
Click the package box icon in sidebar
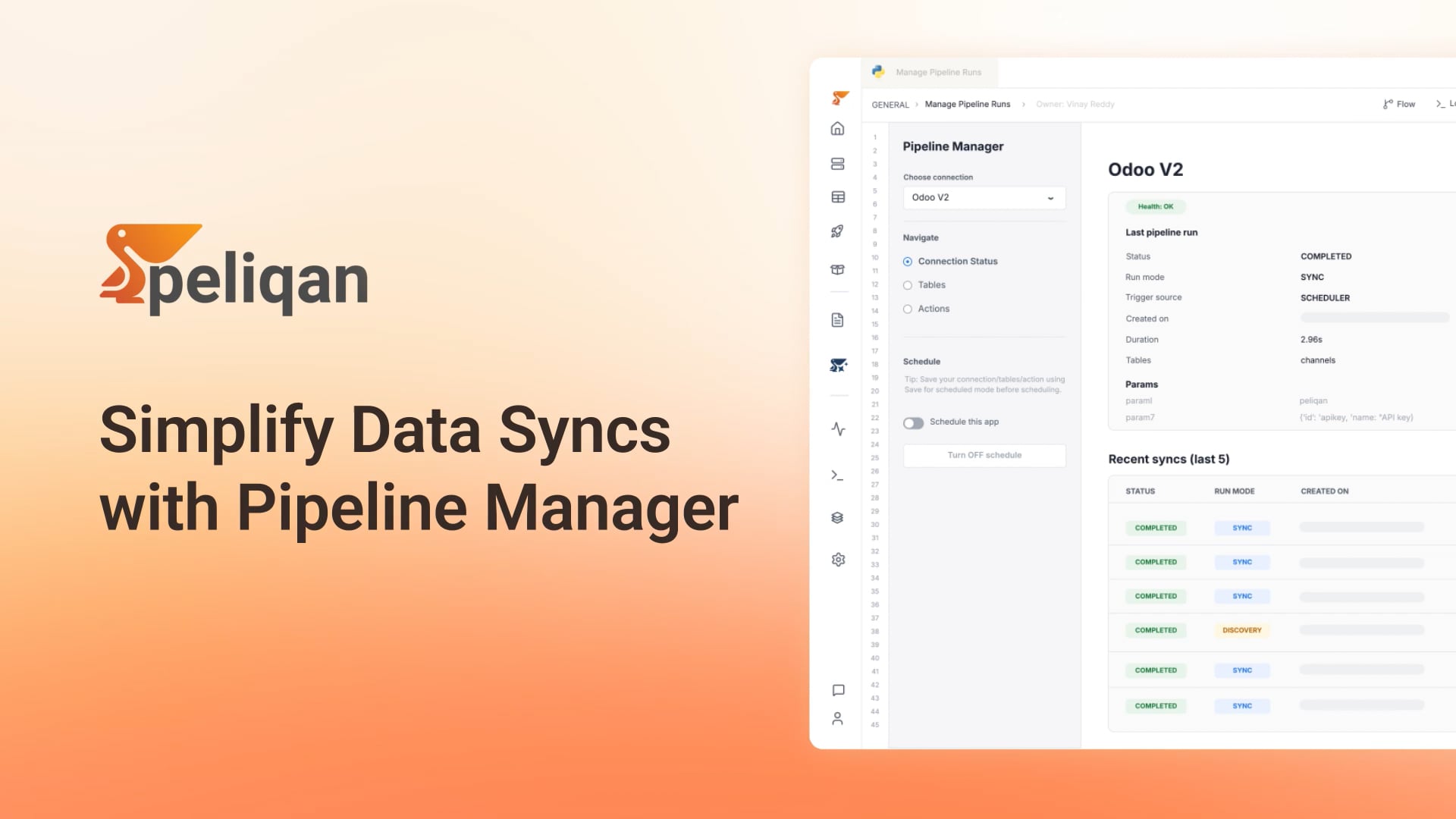click(837, 269)
